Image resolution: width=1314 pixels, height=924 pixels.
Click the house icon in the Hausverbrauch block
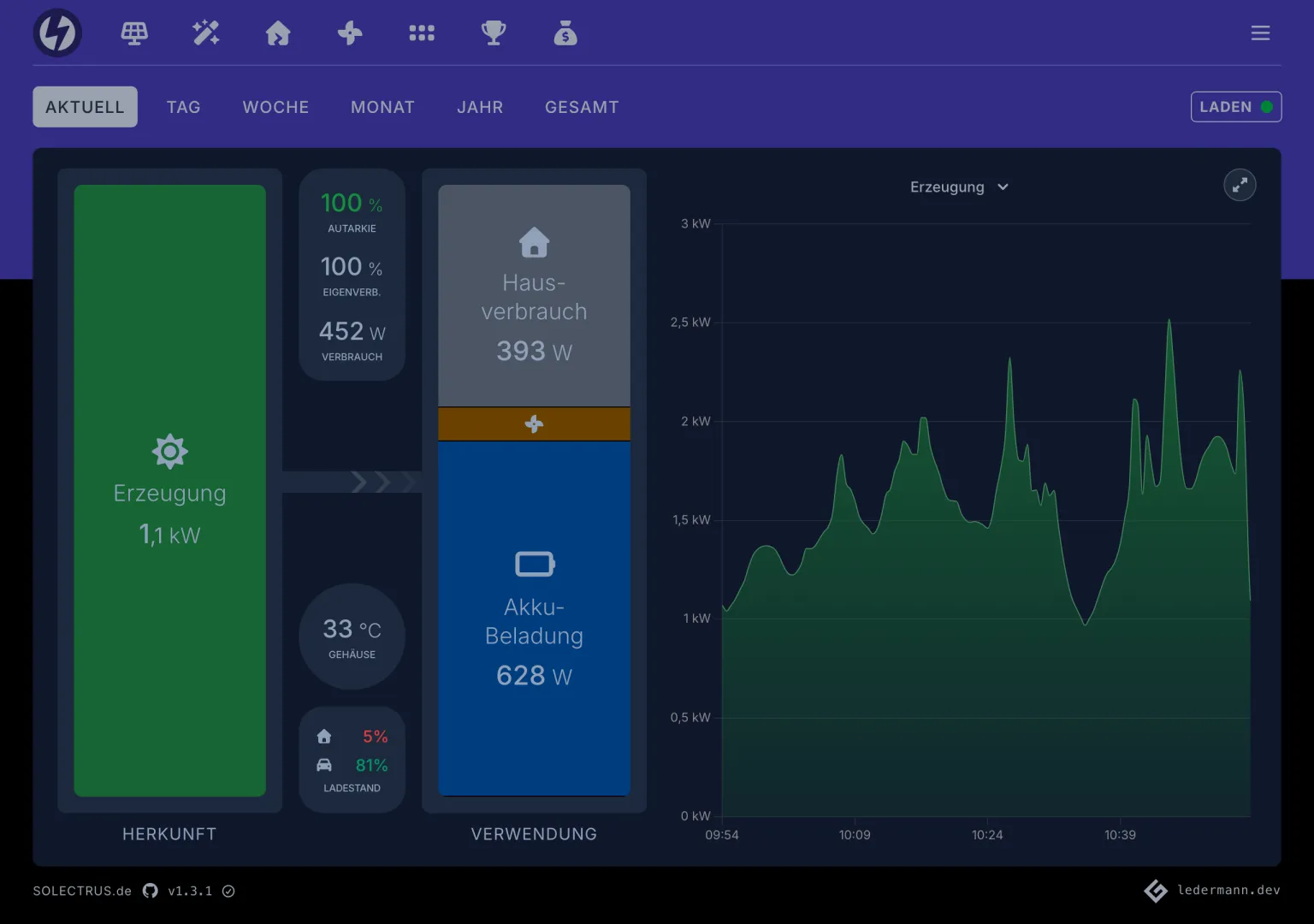coord(534,242)
